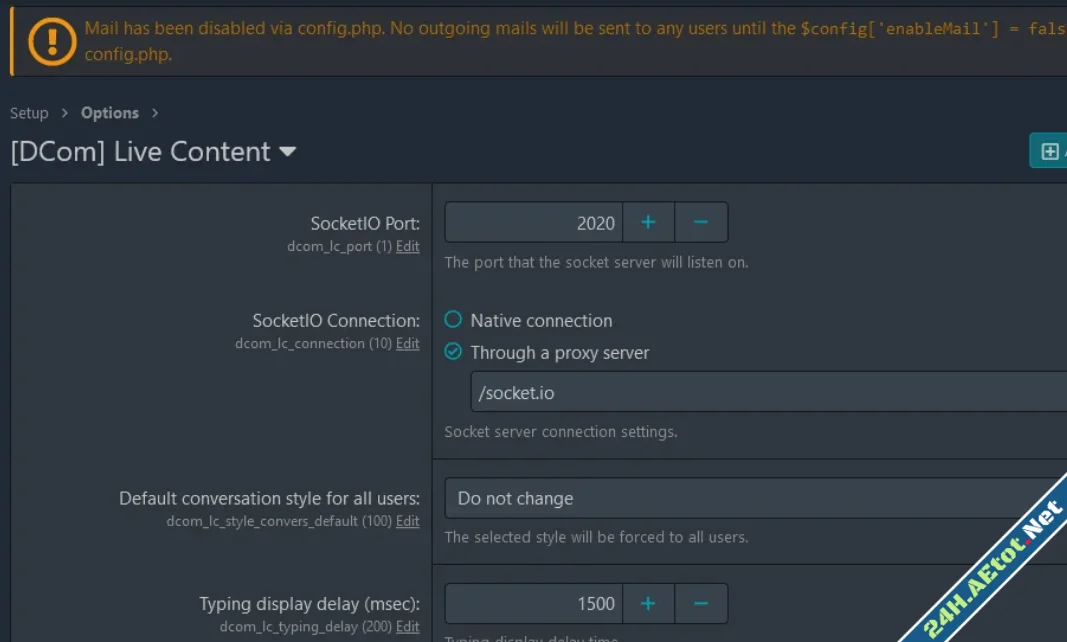Screen dimensions: 1067x642
Task: Go to Setup breadcrumb
Action: pyautogui.click(x=29, y=113)
